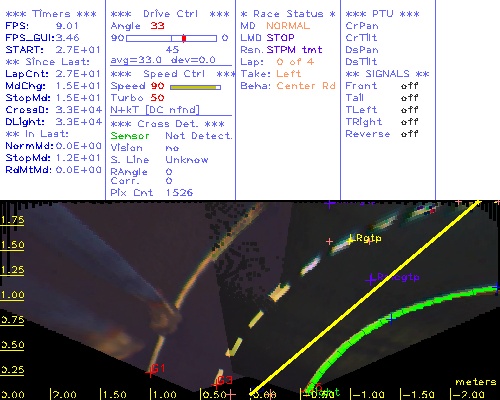Click the 1.00 meter vertical scale label
The image size is (500, 400).
coord(12,295)
